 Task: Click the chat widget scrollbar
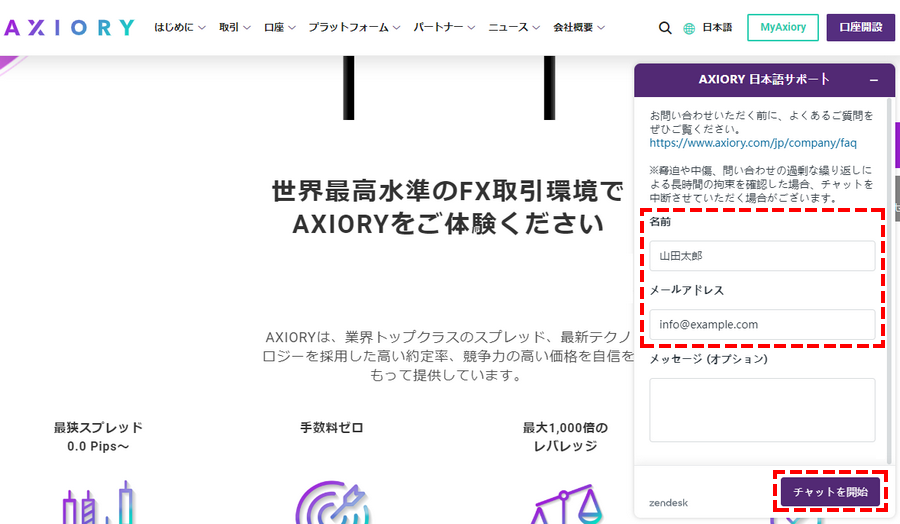pos(890,281)
